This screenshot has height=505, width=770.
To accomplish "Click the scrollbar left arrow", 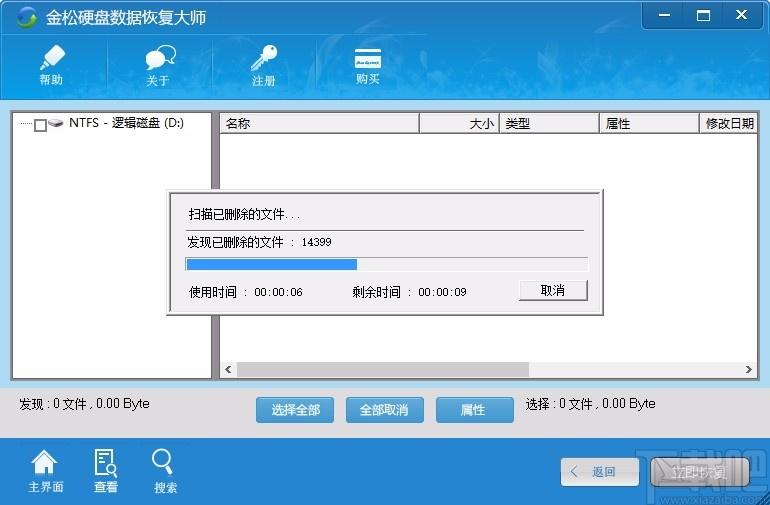I will (228, 369).
